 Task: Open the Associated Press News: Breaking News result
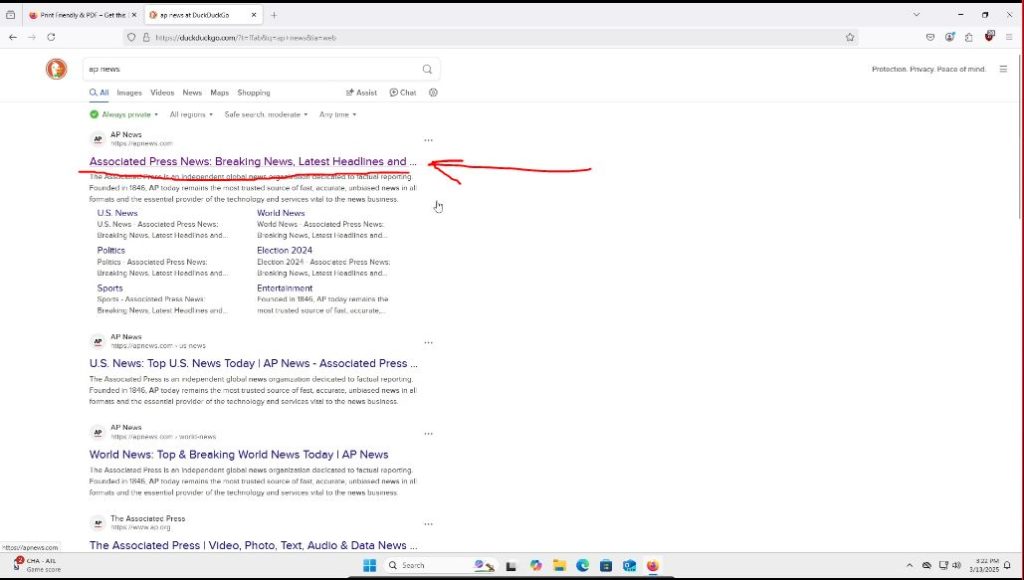tap(253, 161)
